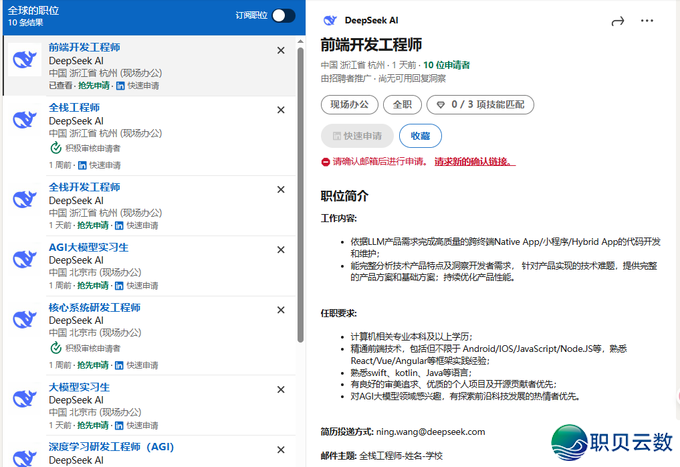Click the 10 位申请者 applicant count
Viewport: 680px width, 467px height.
(x=447, y=65)
